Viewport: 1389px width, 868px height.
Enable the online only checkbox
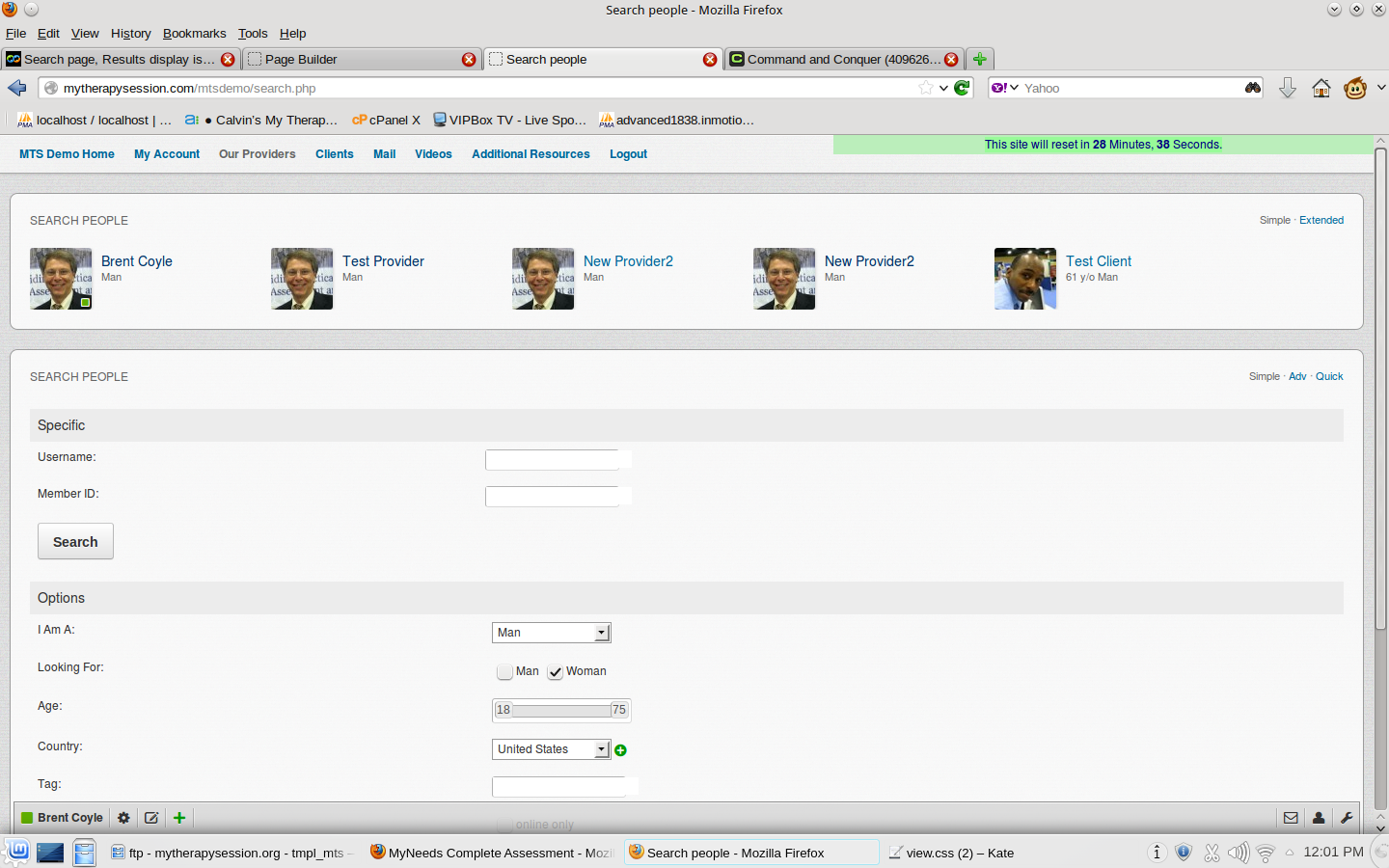[504, 825]
